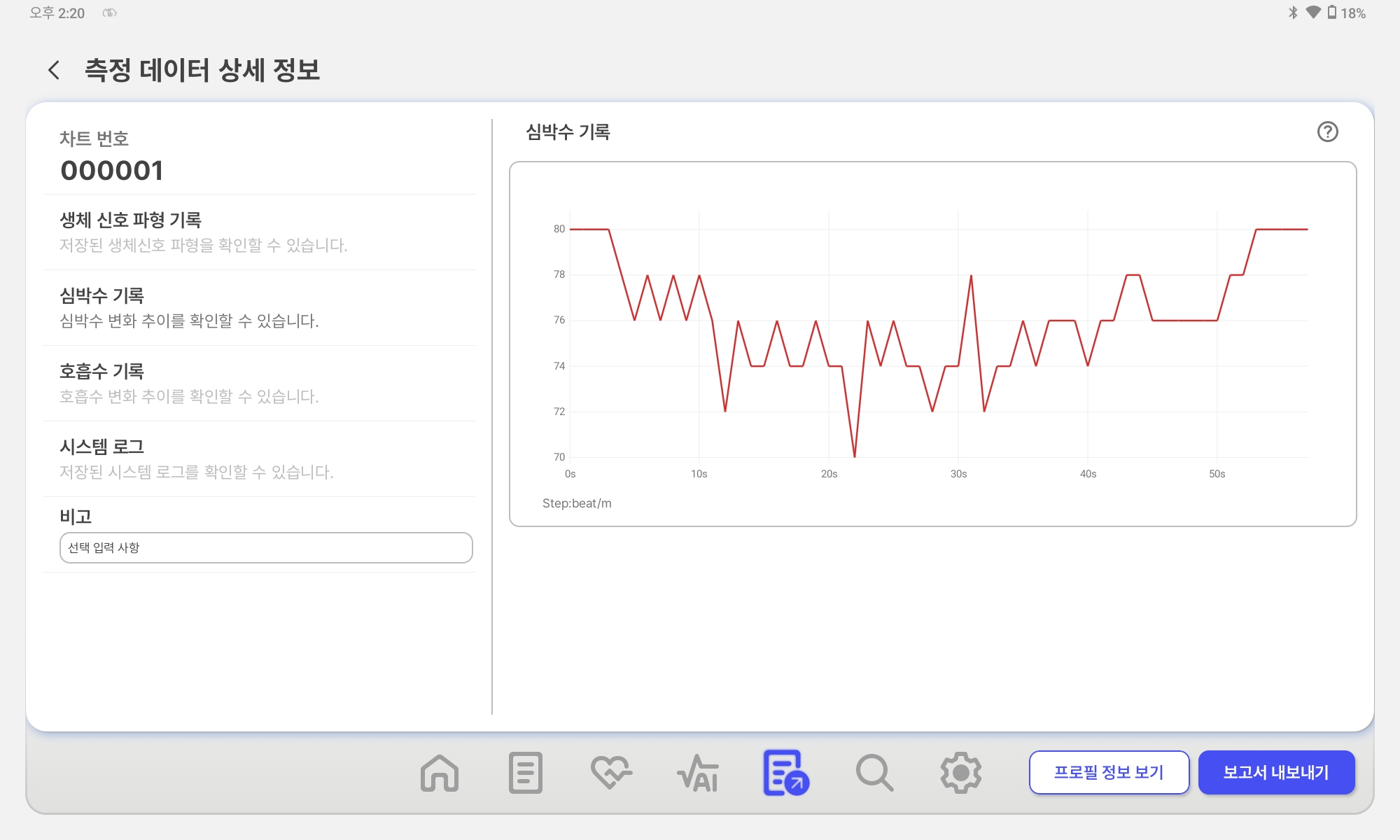This screenshot has height=840, width=1400.
Task: Open the home icon in bottom navigation
Action: click(x=440, y=773)
